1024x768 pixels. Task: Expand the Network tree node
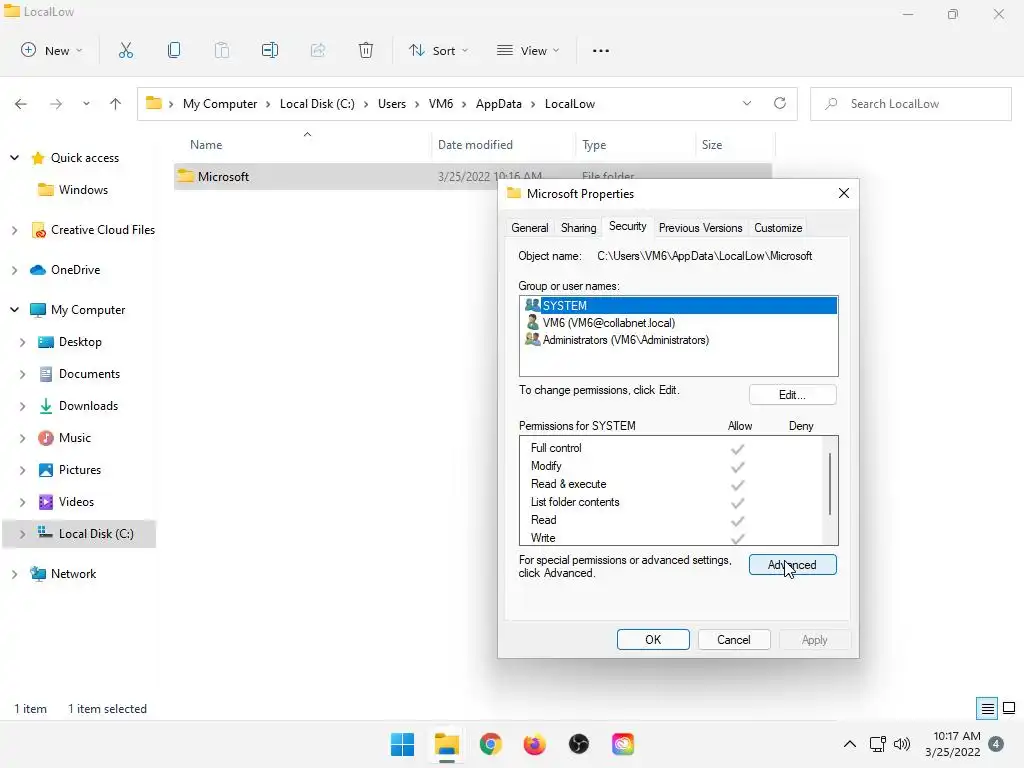pos(14,573)
